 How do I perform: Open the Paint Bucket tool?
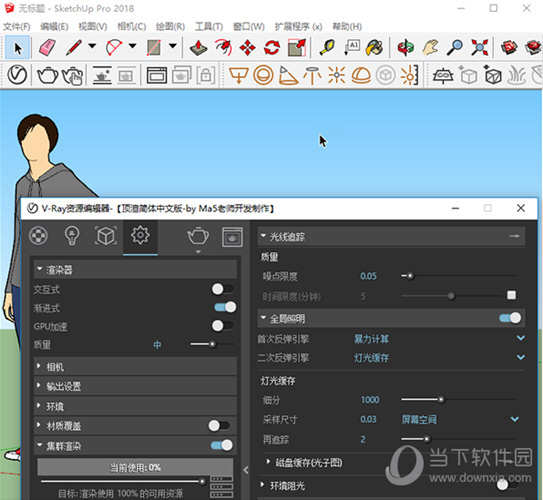coord(375,47)
